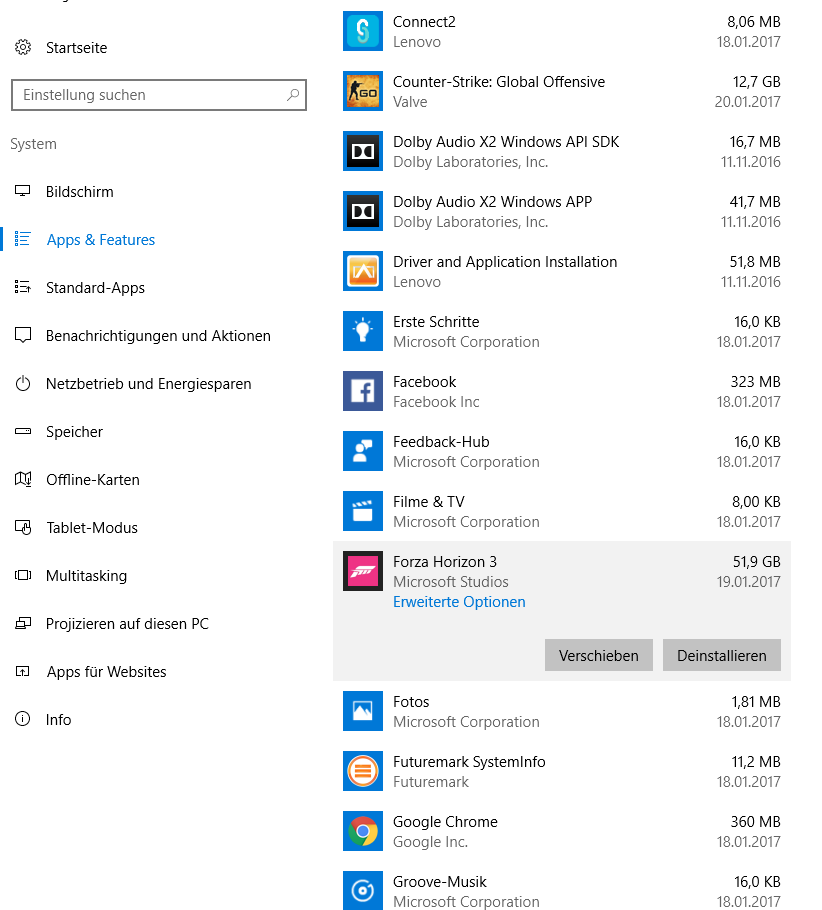Click the Multitasking icon
The height and width of the screenshot is (910, 822).
click(23, 575)
